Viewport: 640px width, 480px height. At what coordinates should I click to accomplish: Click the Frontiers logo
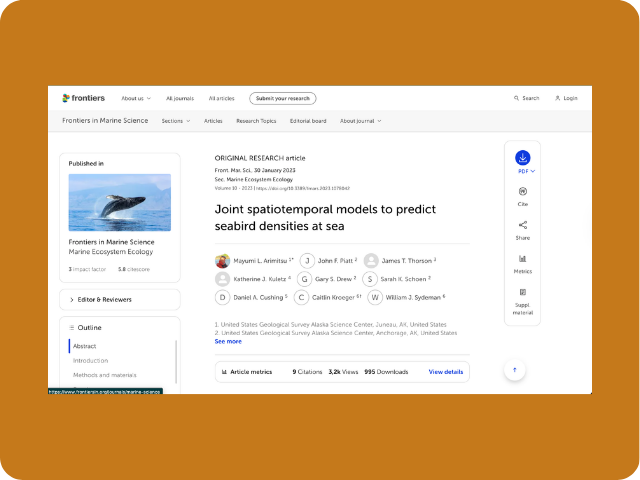(x=84, y=98)
